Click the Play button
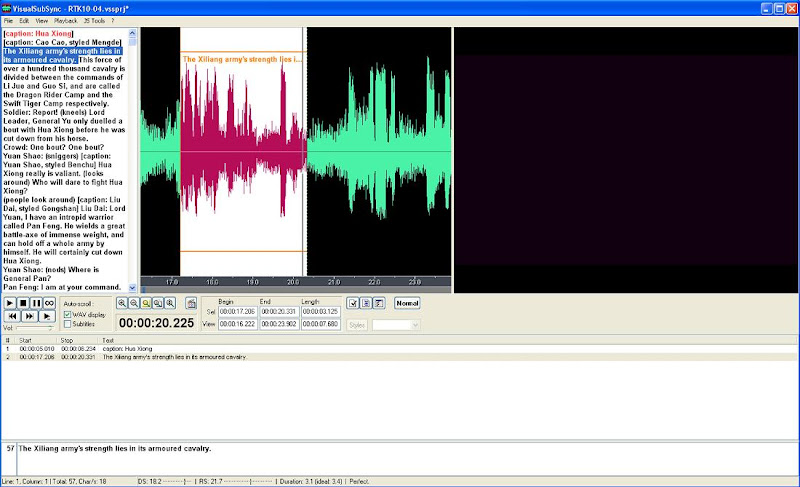 tap(10, 303)
